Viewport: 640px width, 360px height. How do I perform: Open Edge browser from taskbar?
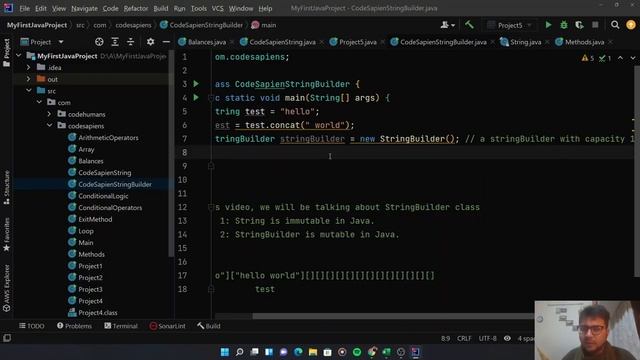[x=298, y=352]
